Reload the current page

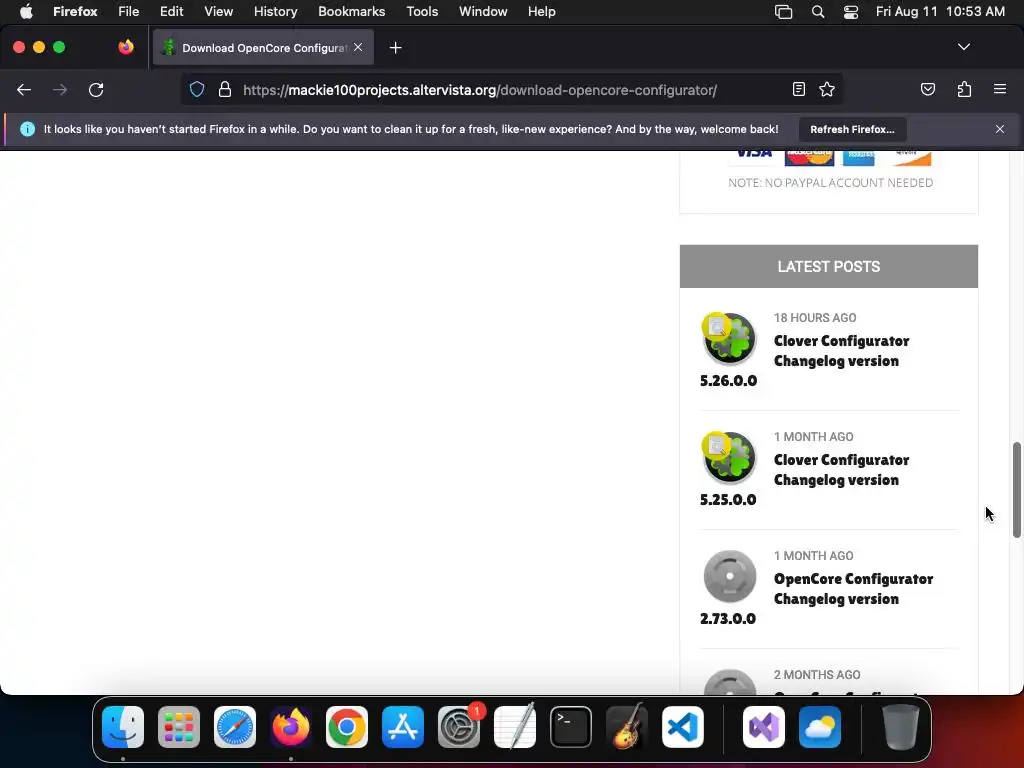96,90
